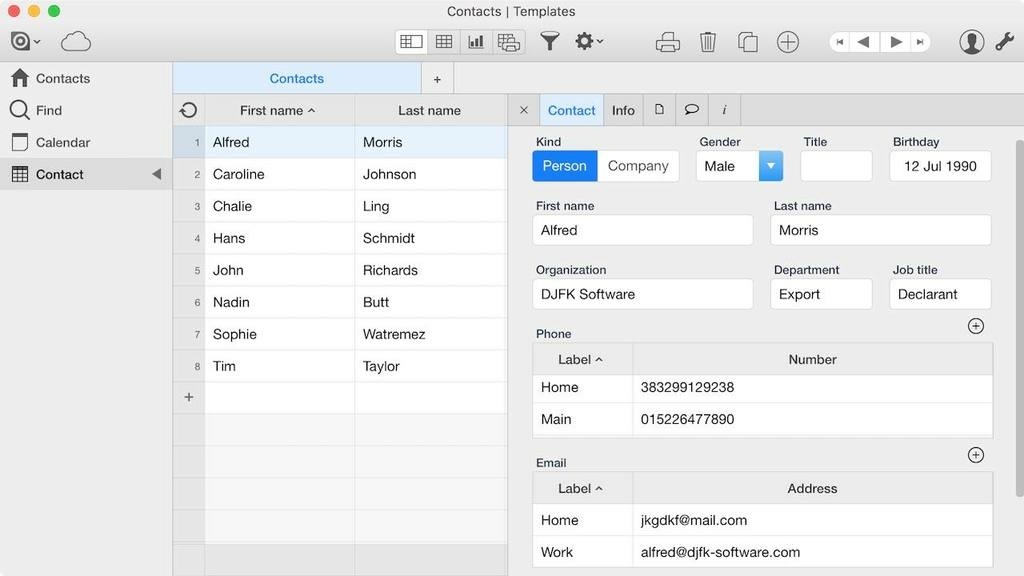Open the Ninox app menu icon
The width and height of the screenshot is (1024, 576).
click(x=25, y=42)
